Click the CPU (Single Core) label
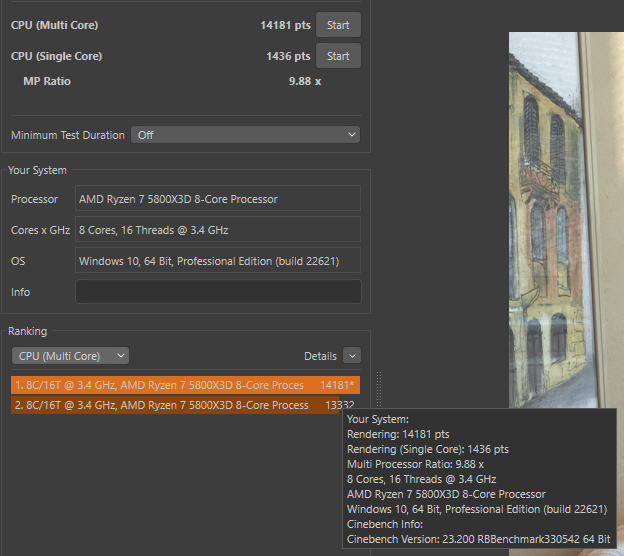The height and width of the screenshot is (556, 624). [x=57, y=56]
